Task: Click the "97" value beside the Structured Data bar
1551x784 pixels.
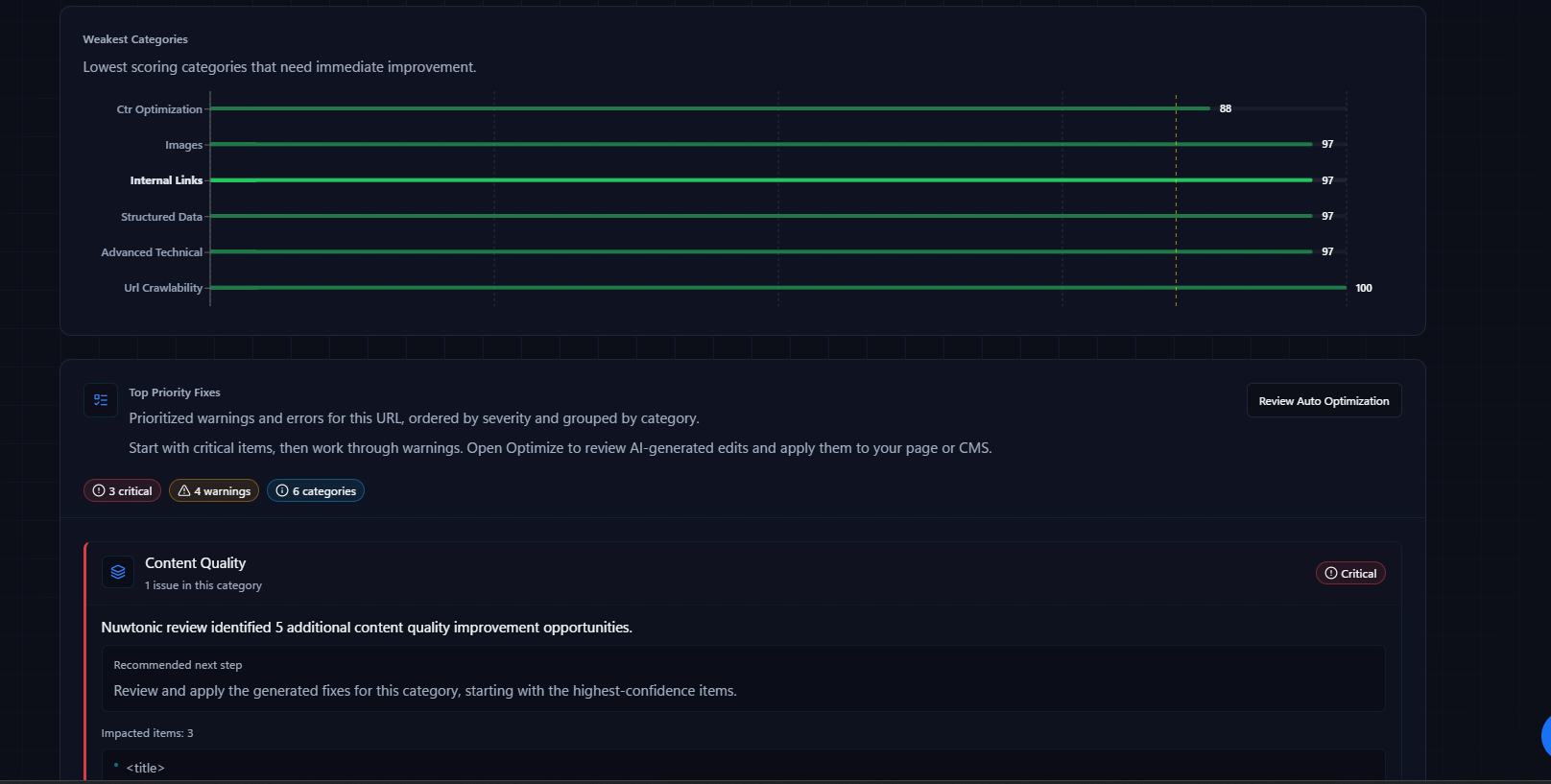Action: click(x=1327, y=216)
